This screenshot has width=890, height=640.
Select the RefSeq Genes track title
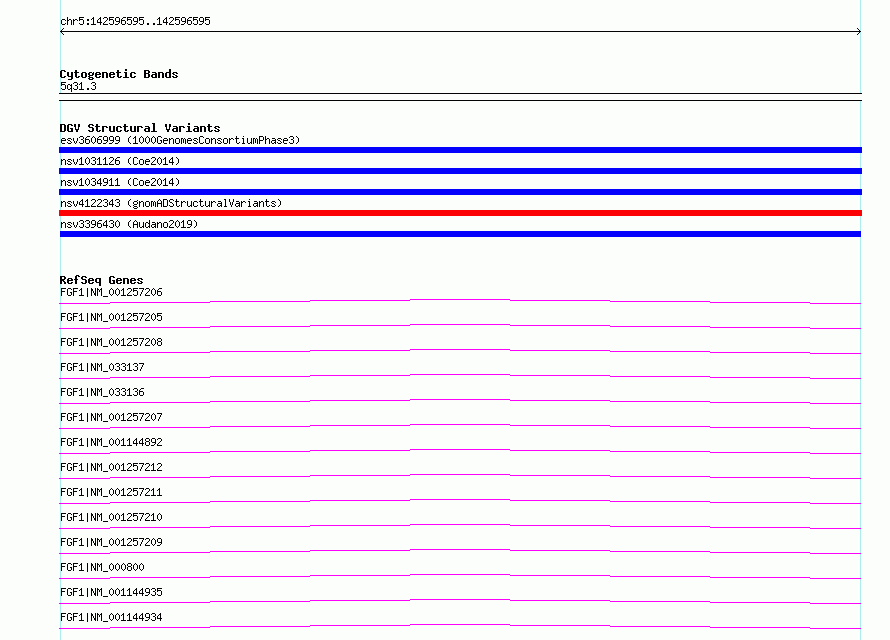[x=101, y=280]
